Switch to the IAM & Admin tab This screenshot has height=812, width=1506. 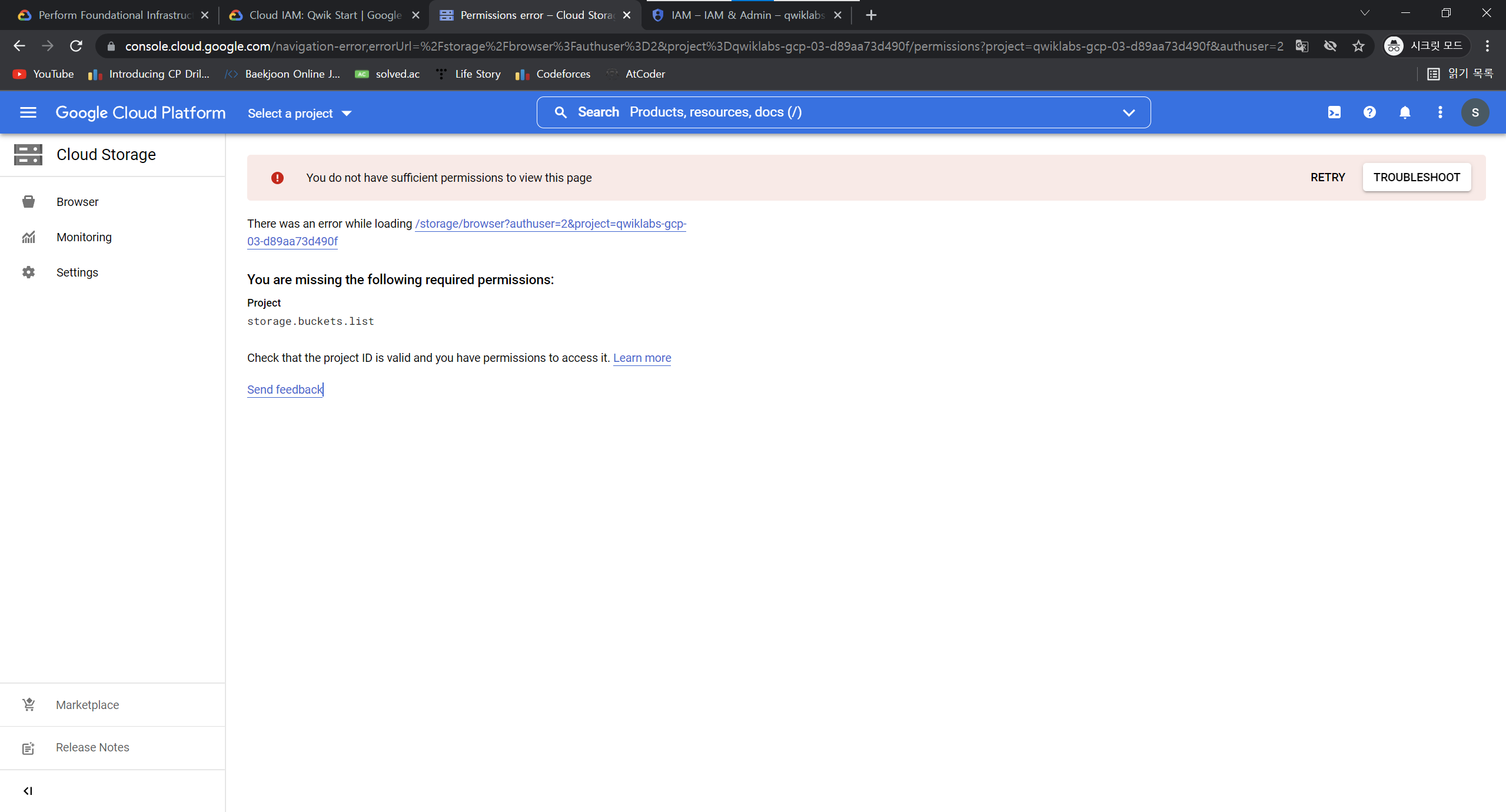[746, 15]
